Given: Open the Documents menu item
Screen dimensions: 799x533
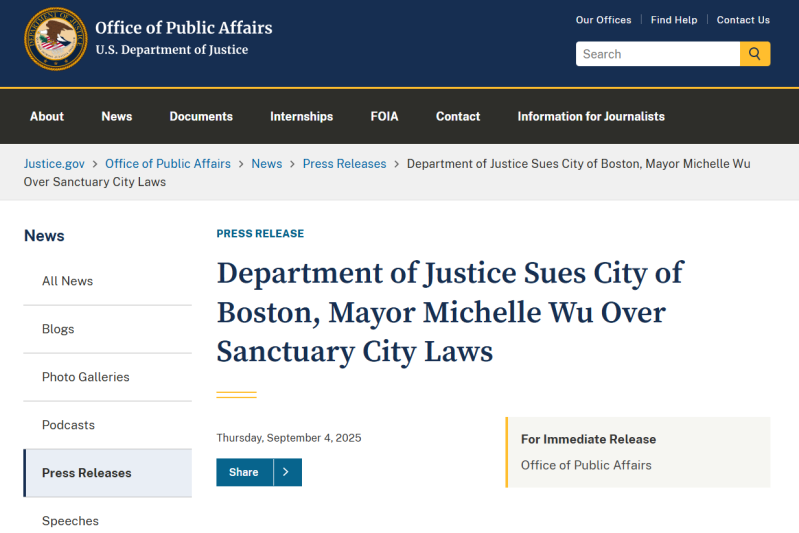Looking at the screenshot, I should pyautogui.click(x=201, y=116).
